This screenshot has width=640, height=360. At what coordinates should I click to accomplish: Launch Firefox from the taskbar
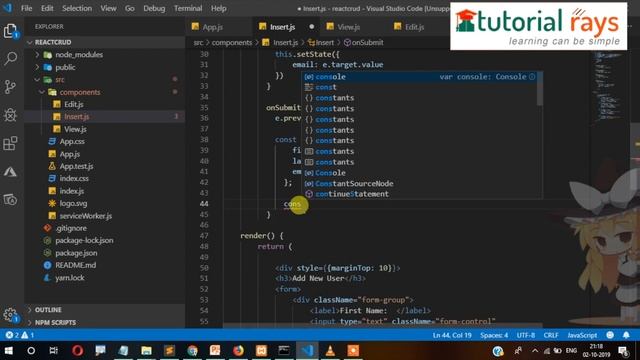tap(238, 351)
